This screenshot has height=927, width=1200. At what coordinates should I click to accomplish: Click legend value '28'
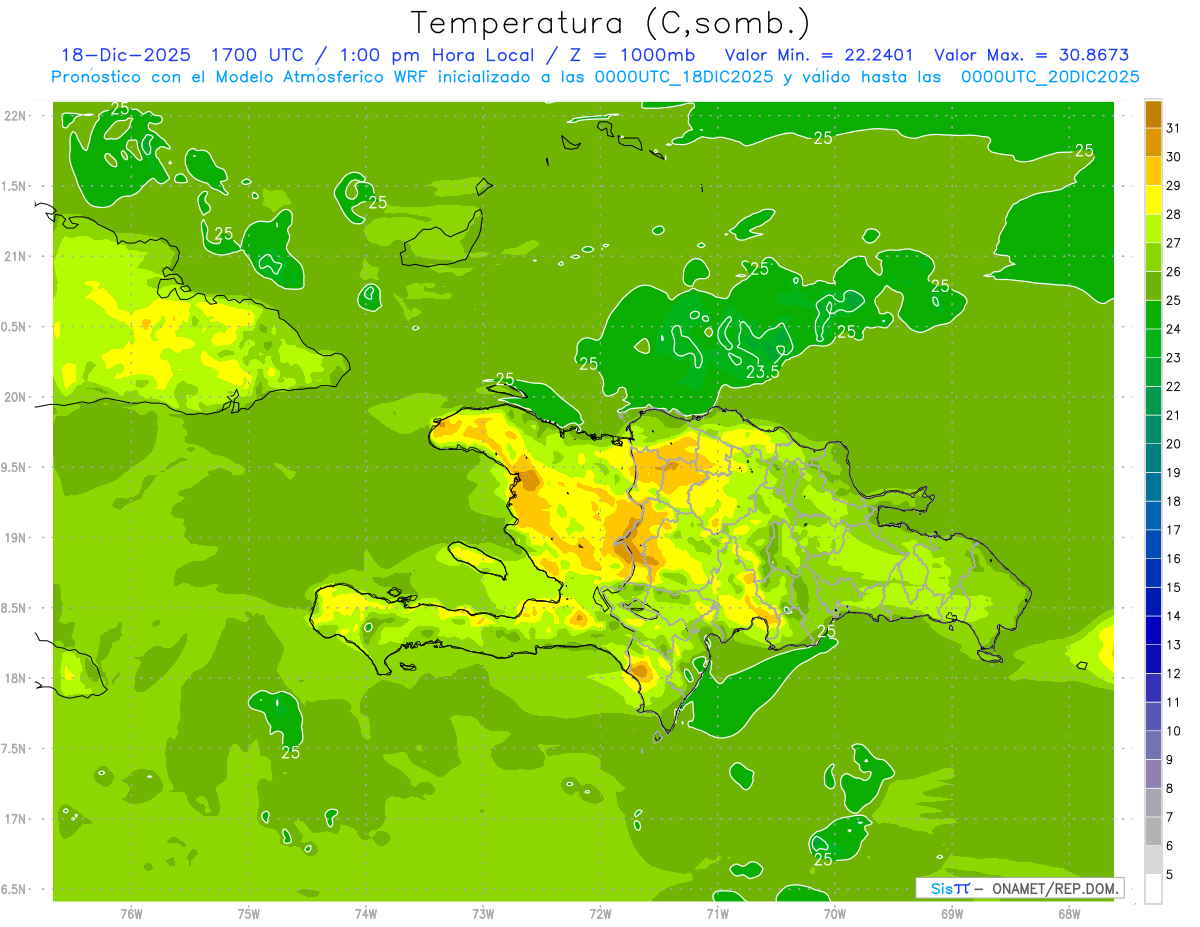pyautogui.click(x=1174, y=214)
